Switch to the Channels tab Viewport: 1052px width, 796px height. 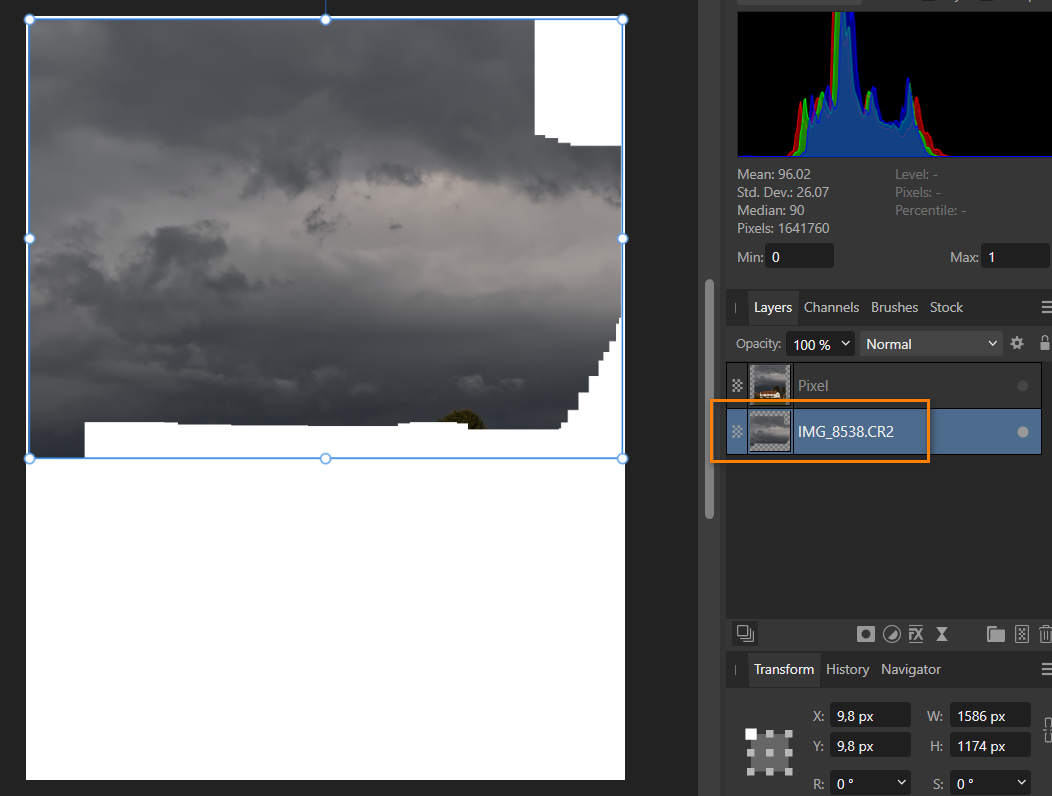[x=831, y=307]
